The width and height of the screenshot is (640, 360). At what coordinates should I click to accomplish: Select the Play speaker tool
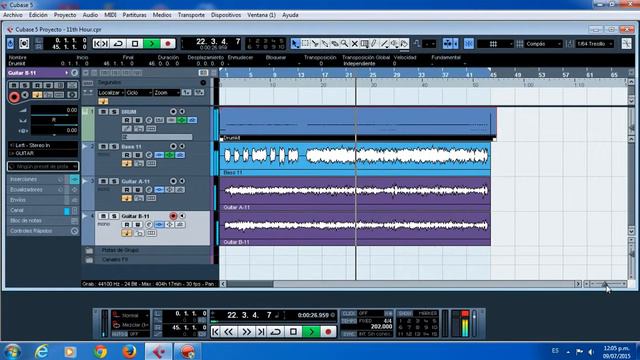point(394,44)
